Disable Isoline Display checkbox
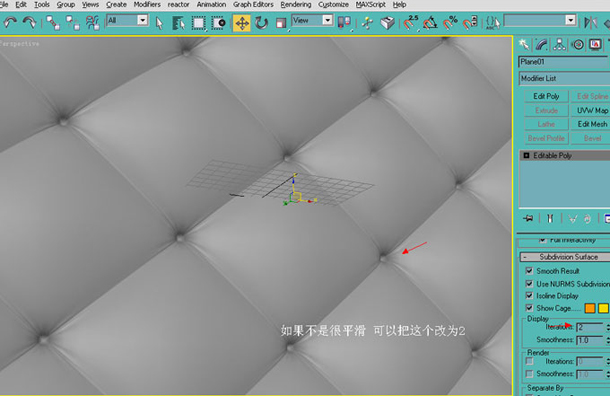 [529, 296]
